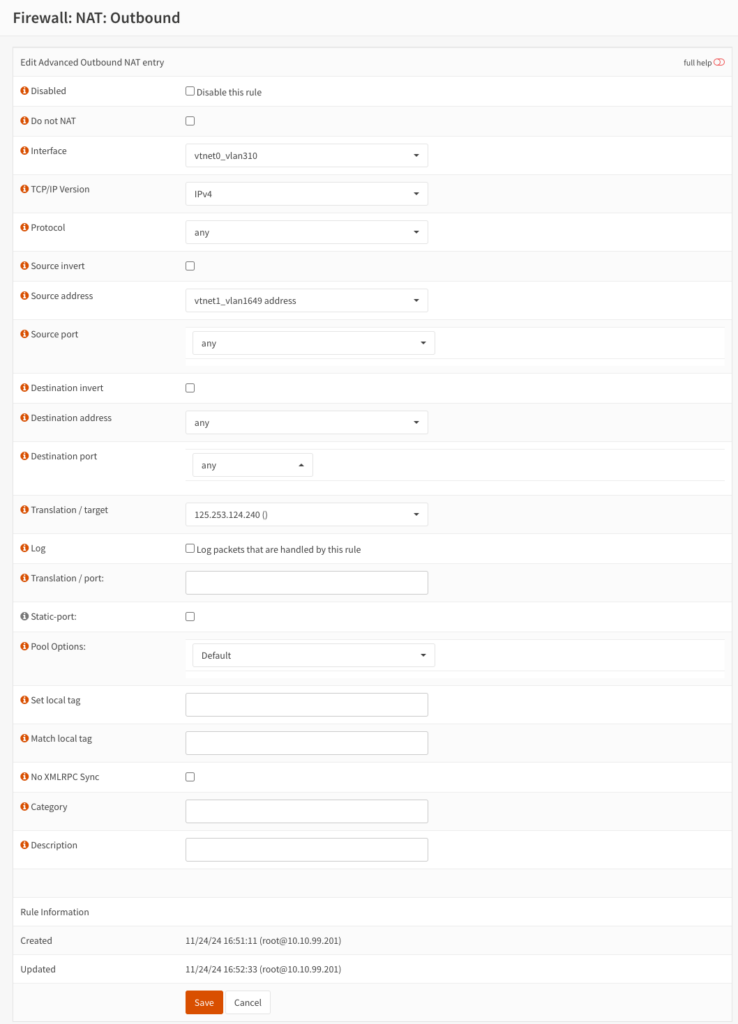Expand the TCP/IP Version dropdown

click(306, 194)
